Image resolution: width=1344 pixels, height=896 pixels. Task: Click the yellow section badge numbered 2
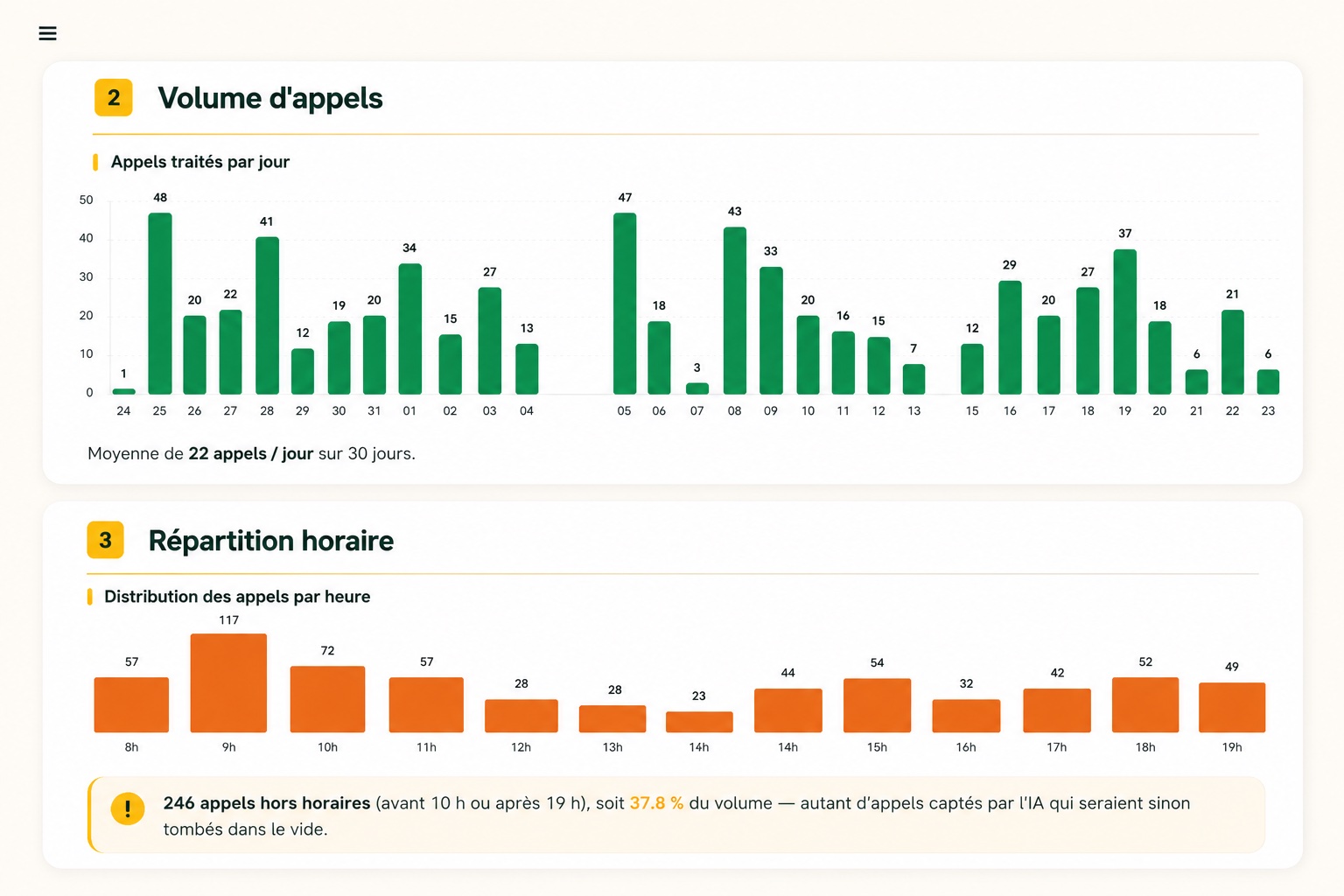tap(114, 97)
